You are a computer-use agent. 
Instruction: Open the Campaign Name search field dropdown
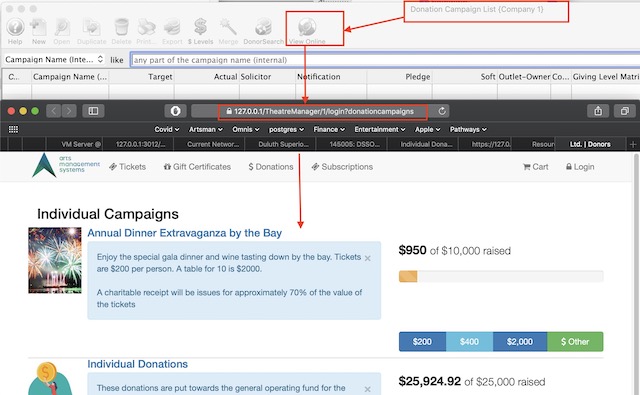click(x=54, y=60)
